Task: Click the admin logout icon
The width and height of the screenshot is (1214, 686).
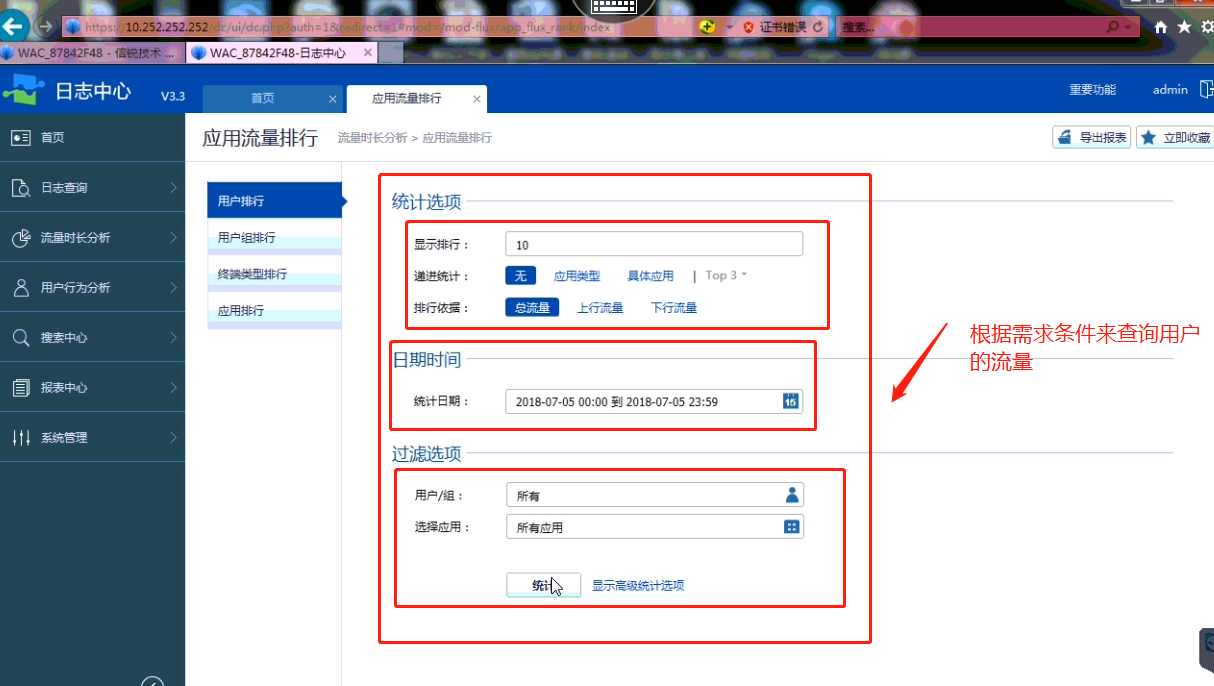Action: coord(1205,90)
